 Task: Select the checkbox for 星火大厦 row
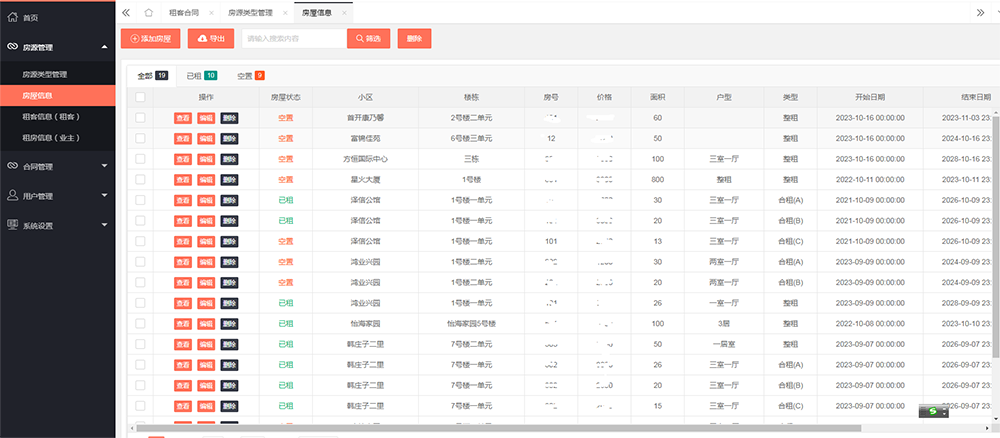[x=140, y=180]
